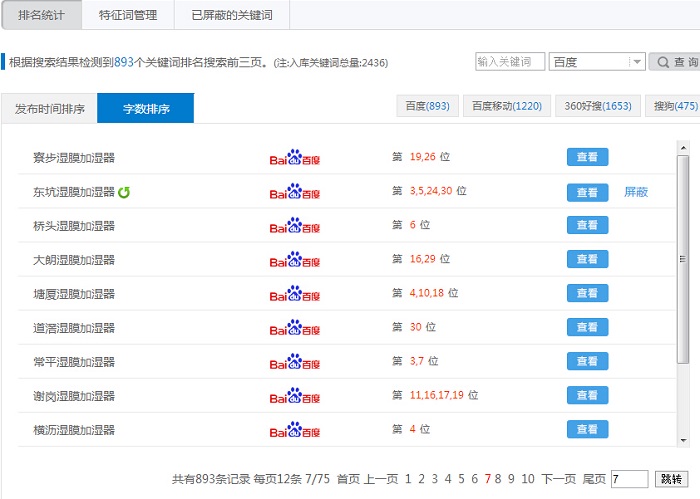This screenshot has height=499, width=700.
Task: Click the keyword search input field
Action: coord(510,62)
